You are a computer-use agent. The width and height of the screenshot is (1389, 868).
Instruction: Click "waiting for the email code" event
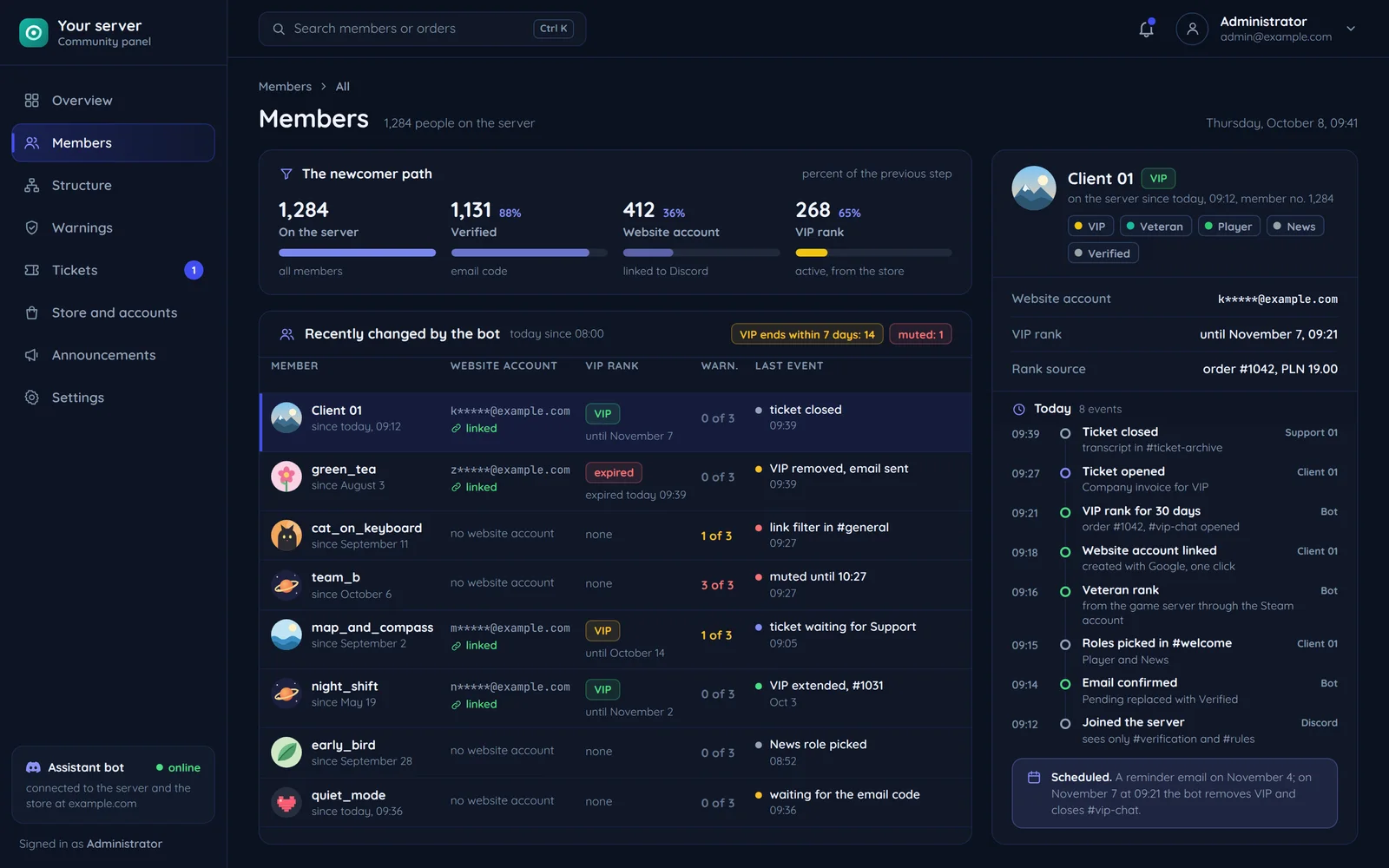pyautogui.click(x=845, y=794)
